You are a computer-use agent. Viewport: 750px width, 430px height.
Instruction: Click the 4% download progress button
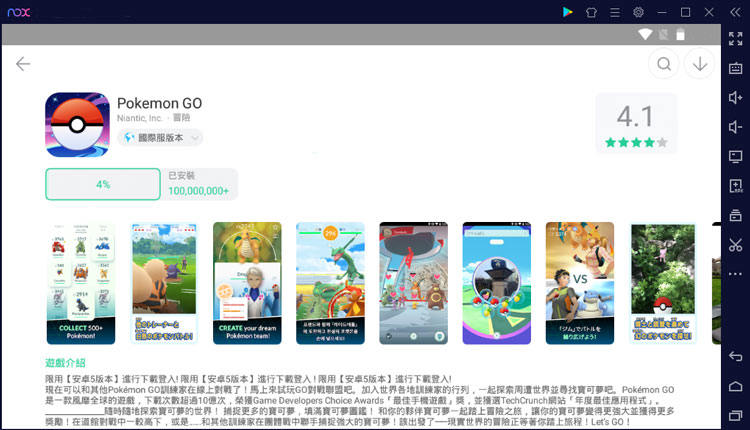pyautogui.click(x=103, y=184)
